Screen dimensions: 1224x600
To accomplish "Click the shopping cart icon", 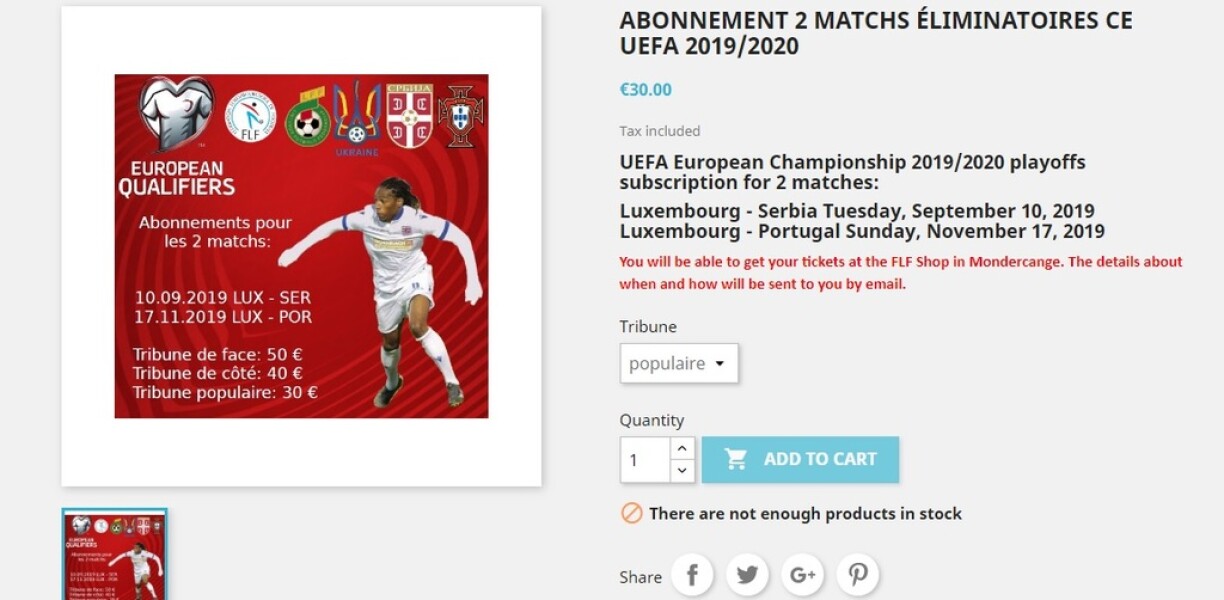I will pyautogui.click(x=736, y=459).
